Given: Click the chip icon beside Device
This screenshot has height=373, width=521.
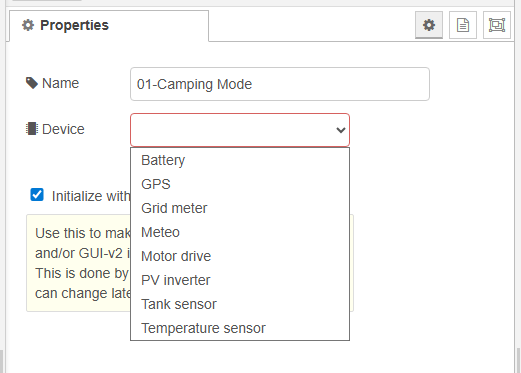Looking at the screenshot, I should [32, 129].
